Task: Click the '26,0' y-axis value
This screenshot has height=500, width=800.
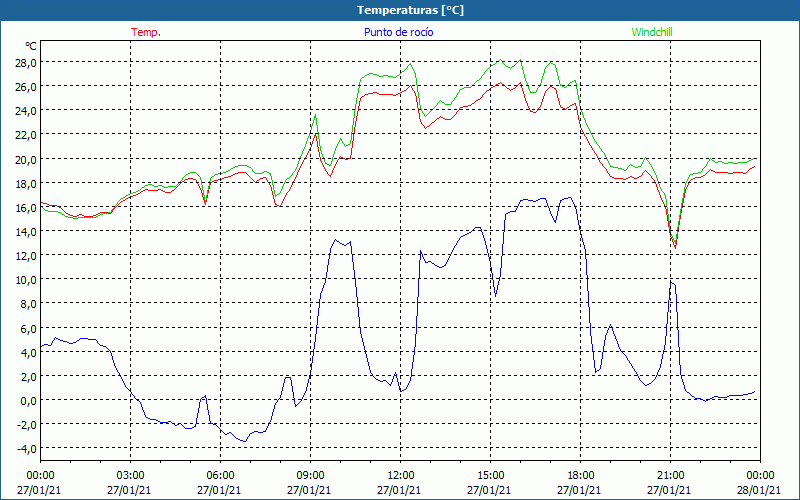Action: pyautogui.click(x=26, y=86)
